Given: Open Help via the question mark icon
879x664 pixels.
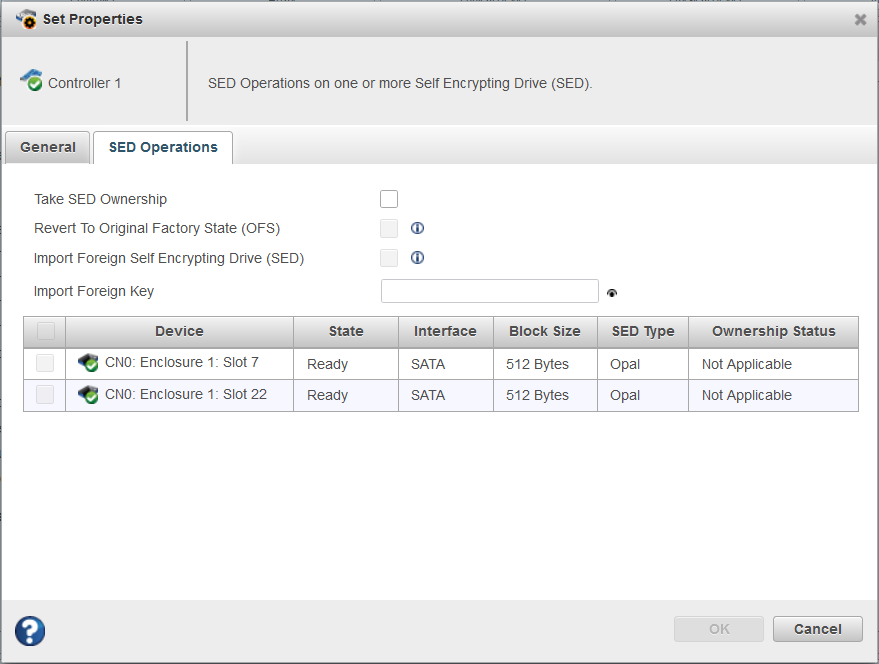Looking at the screenshot, I should 29,631.
